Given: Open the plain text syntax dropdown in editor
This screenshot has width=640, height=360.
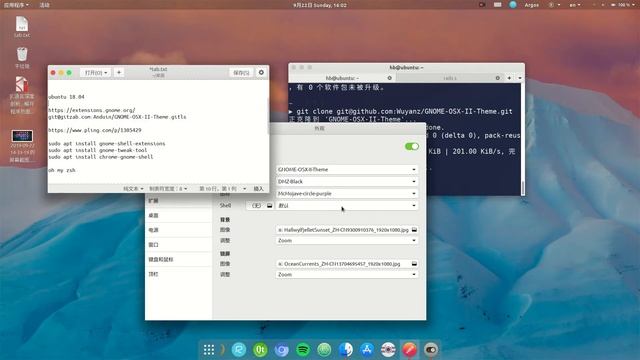Looking at the screenshot, I should (133, 189).
